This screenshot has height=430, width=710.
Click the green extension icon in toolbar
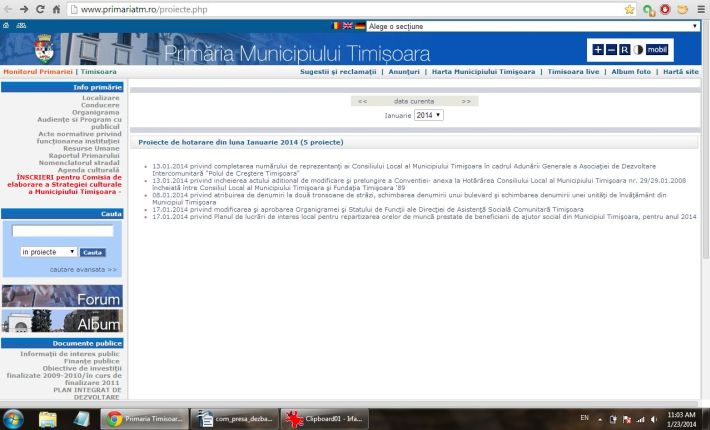pyautogui.click(x=648, y=10)
